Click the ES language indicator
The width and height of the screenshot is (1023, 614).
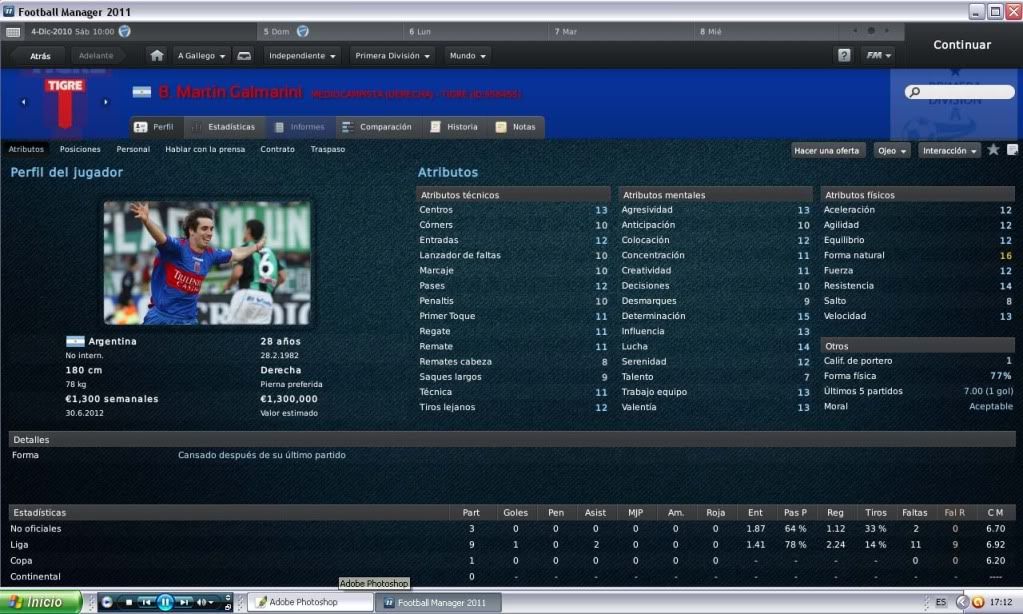[940, 602]
